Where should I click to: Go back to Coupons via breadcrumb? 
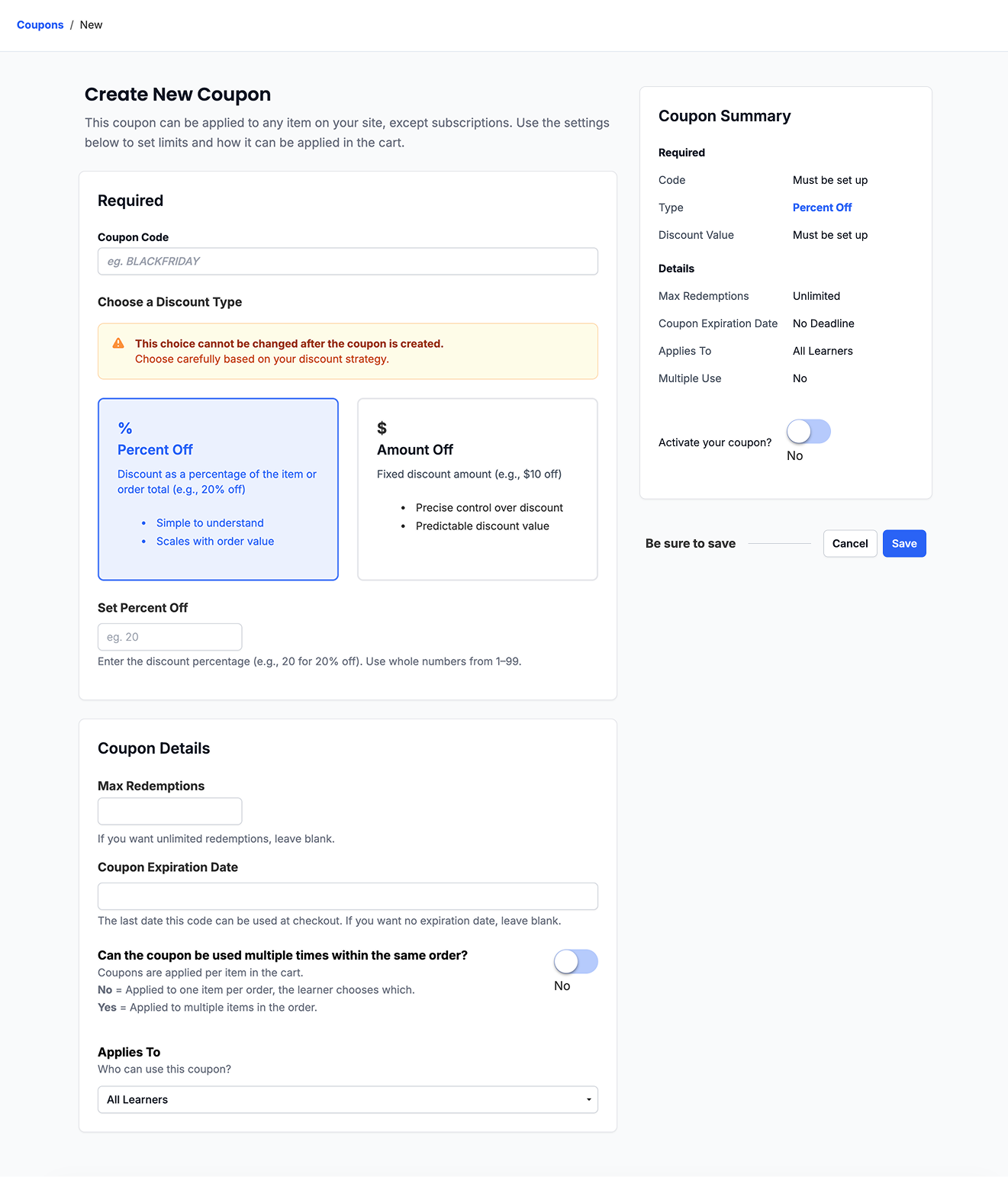[40, 25]
